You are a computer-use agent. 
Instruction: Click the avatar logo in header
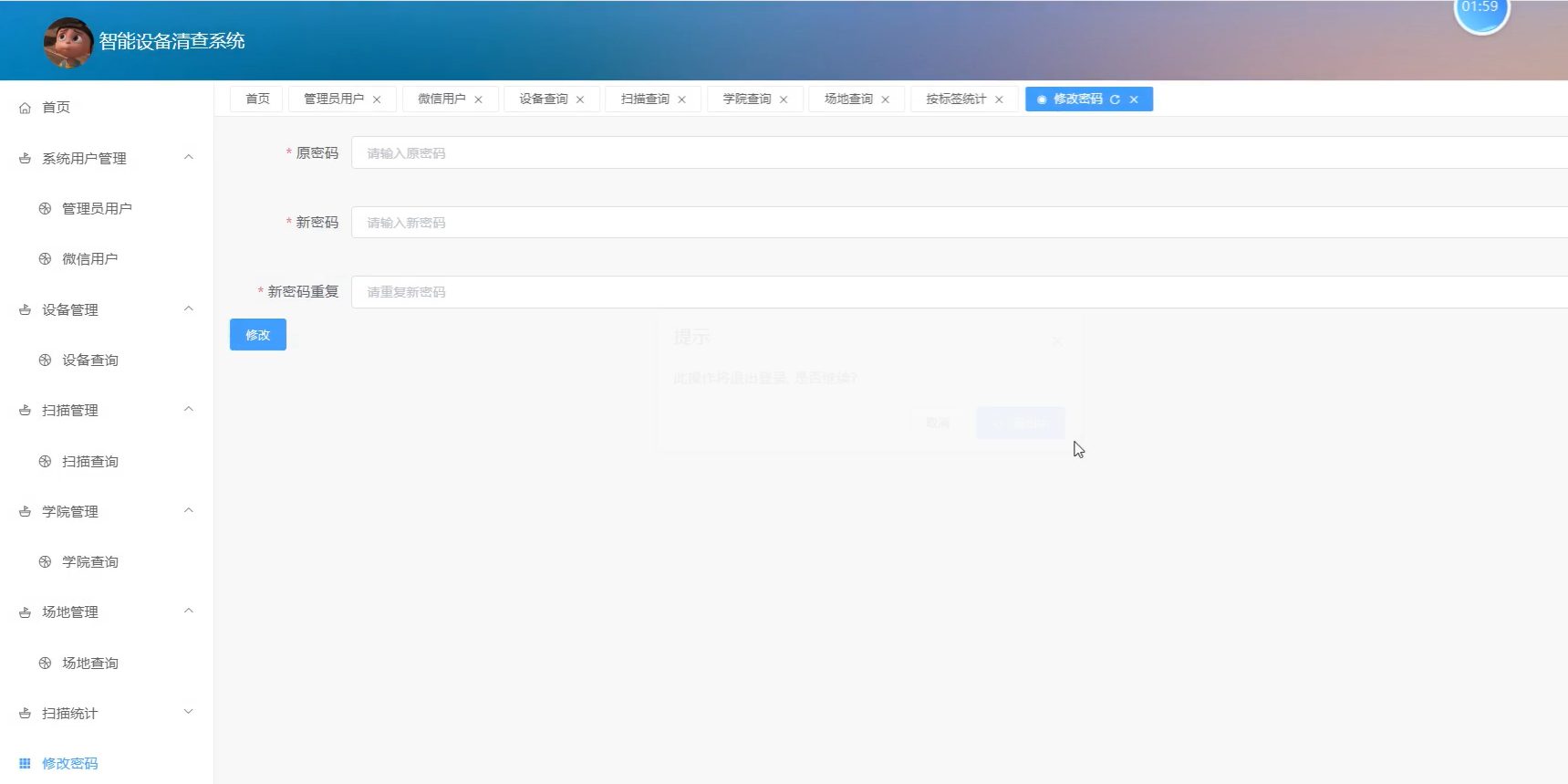tap(68, 42)
